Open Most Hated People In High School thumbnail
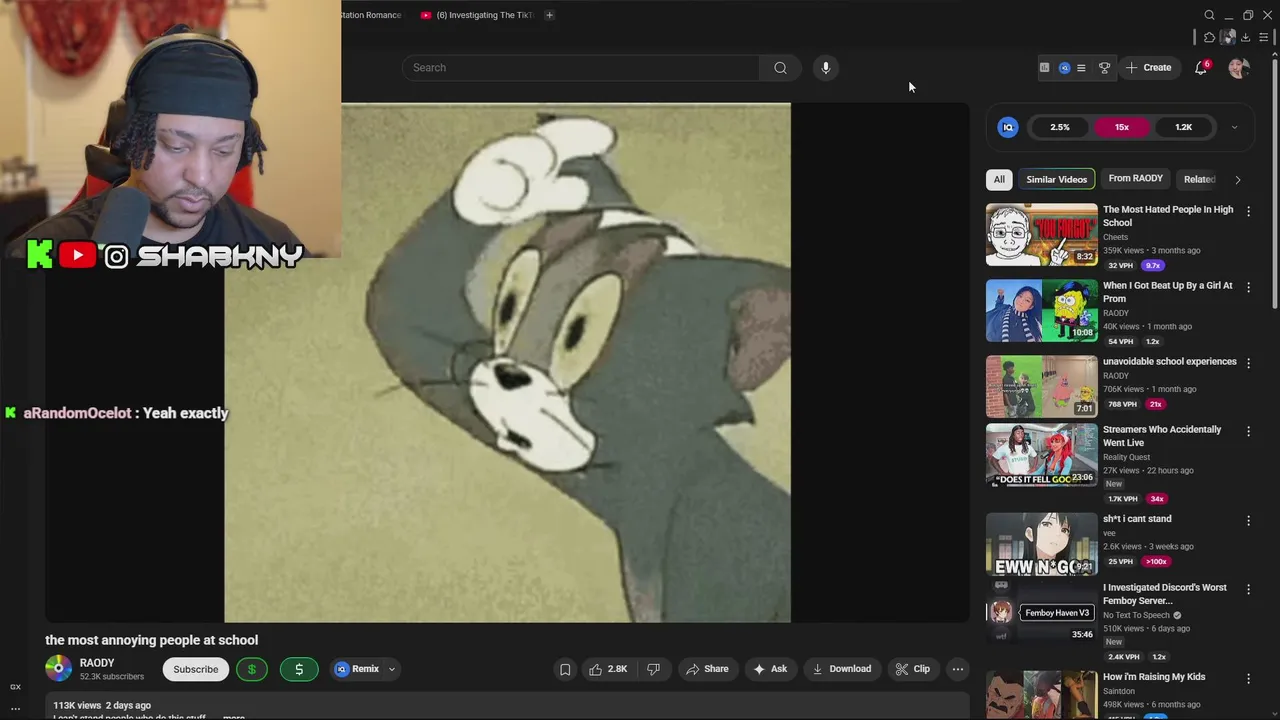The height and width of the screenshot is (720, 1280). coord(1041,235)
